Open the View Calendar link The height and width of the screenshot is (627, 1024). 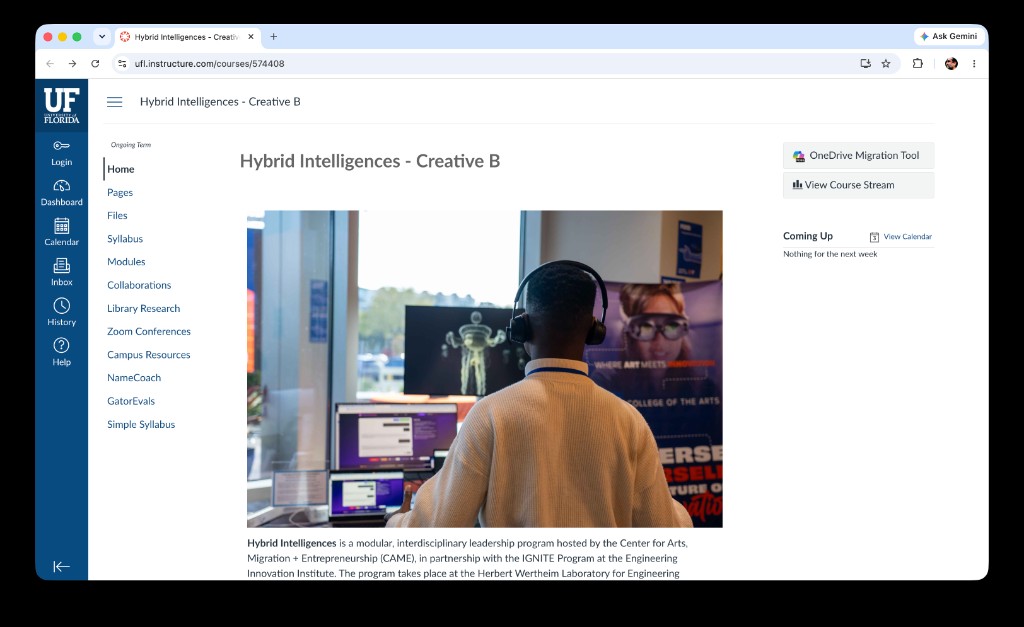point(908,236)
